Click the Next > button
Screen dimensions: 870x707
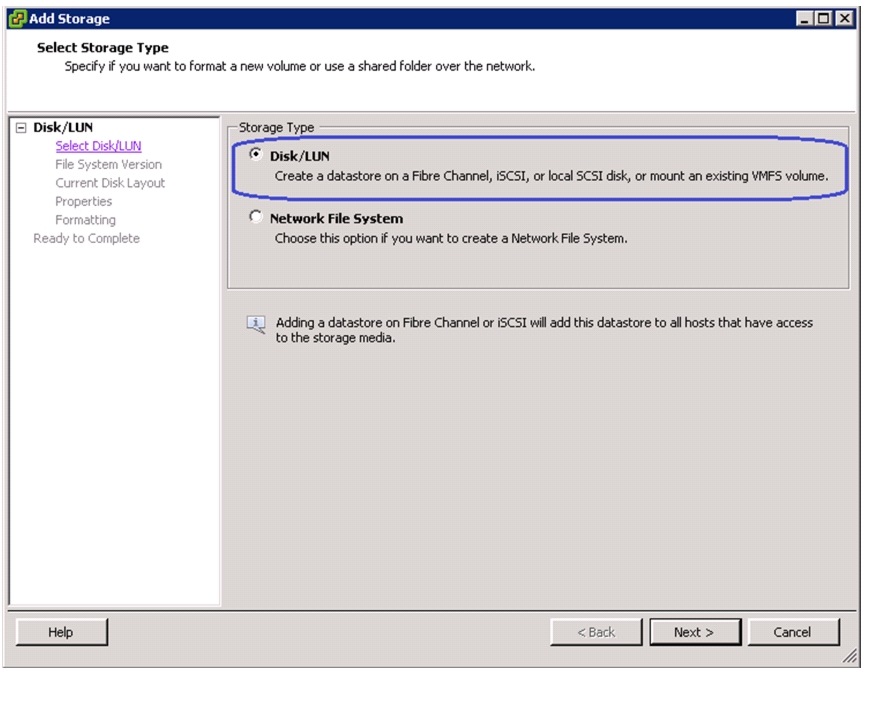(695, 632)
